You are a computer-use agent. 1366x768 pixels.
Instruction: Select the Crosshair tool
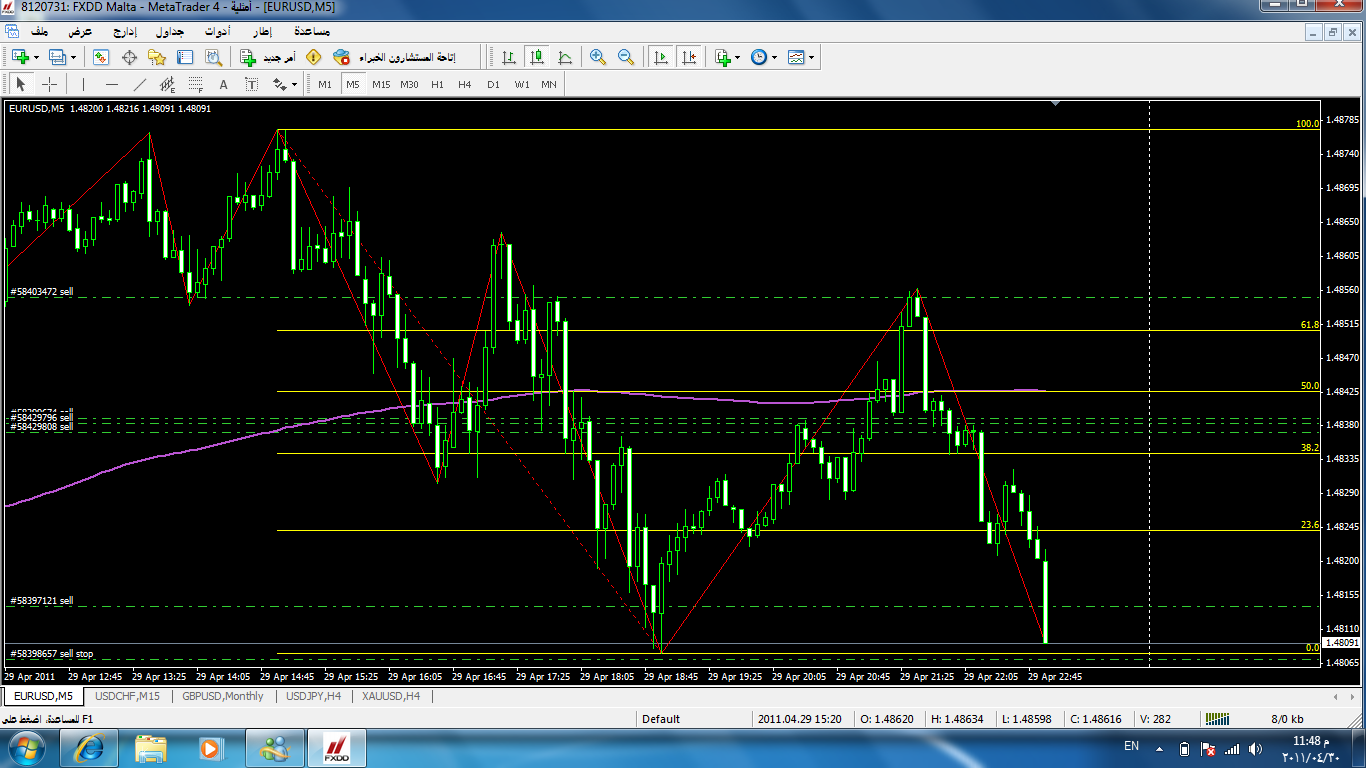pos(49,85)
